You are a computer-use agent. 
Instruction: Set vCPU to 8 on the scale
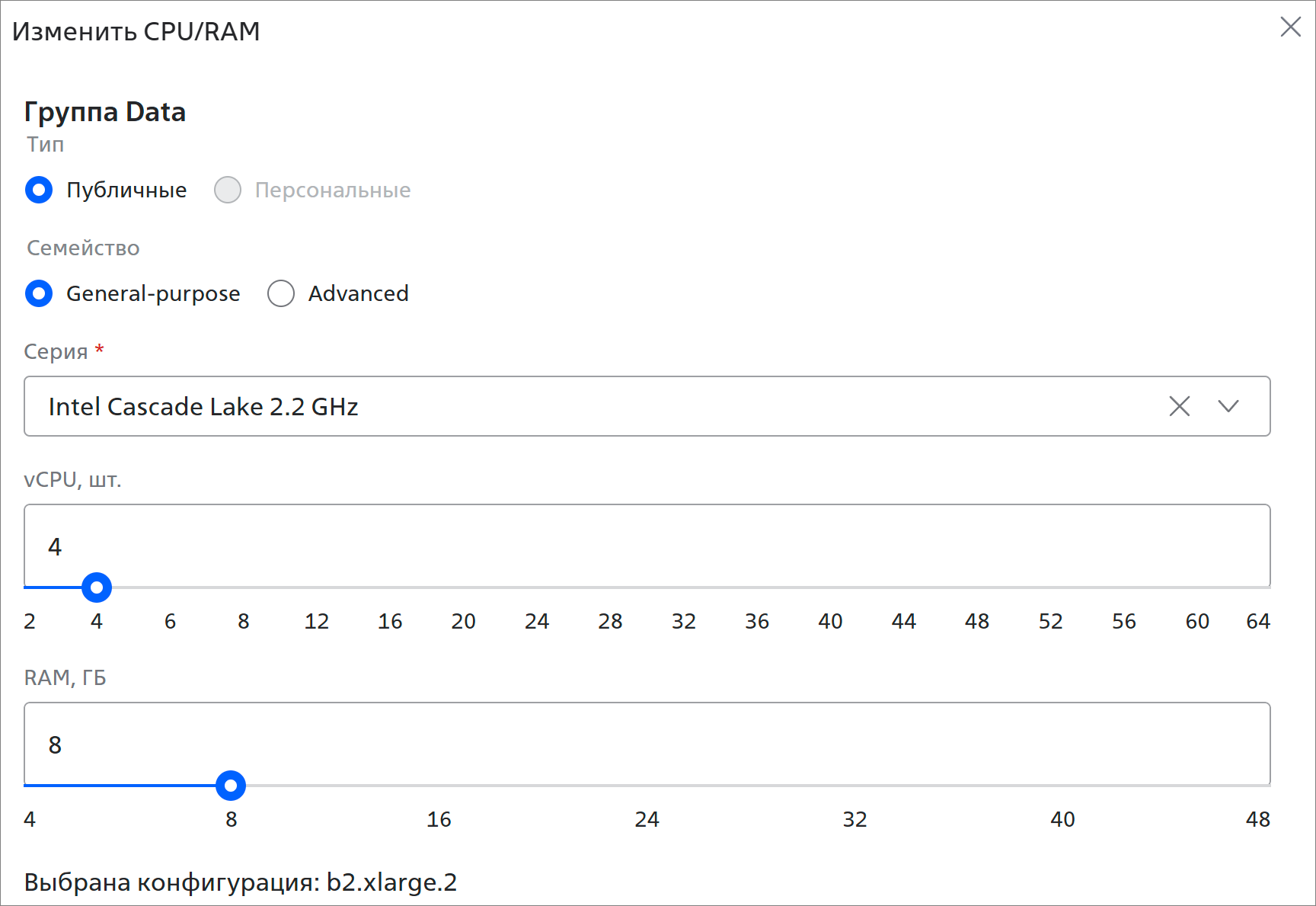(244, 621)
